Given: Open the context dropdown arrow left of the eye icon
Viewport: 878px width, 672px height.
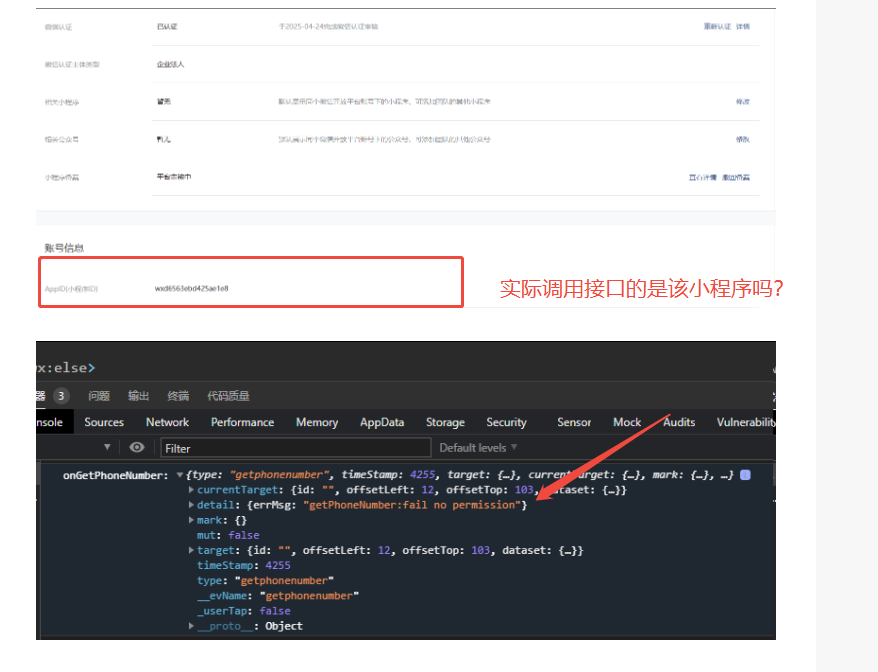Looking at the screenshot, I should click(x=107, y=447).
